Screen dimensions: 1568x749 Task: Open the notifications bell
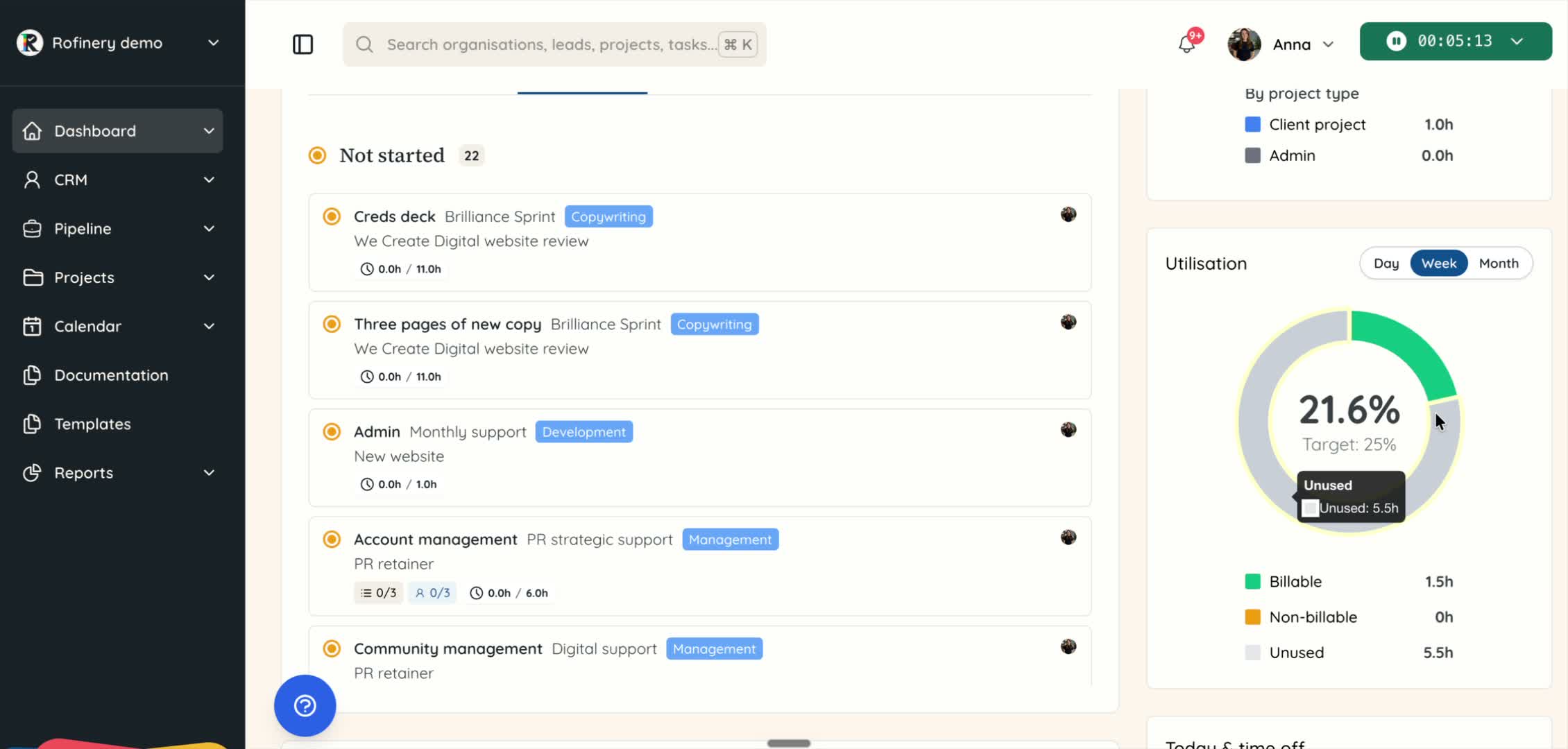click(x=1187, y=44)
